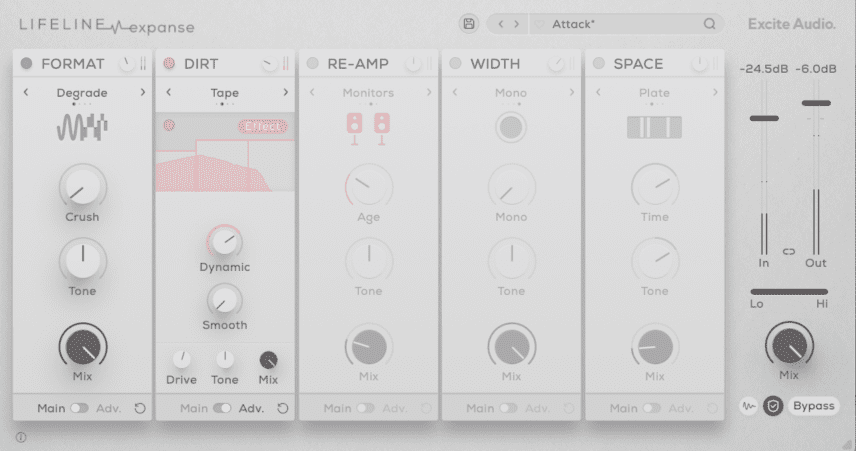856x451 pixels.
Task: Click the Degrade waveform icon
Action: pyautogui.click(x=82, y=128)
